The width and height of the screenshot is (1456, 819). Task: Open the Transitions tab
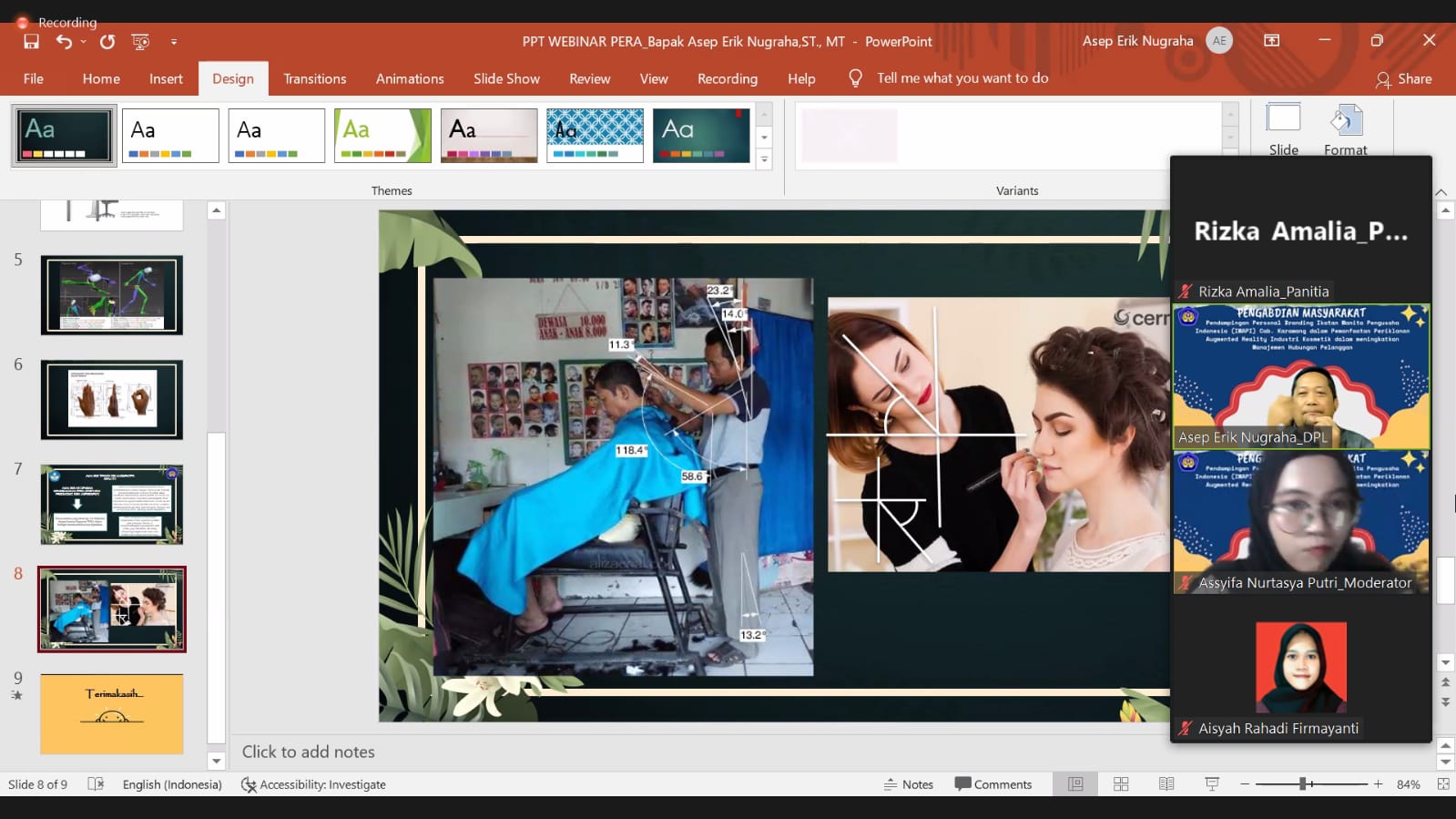pyautogui.click(x=314, y=79)
